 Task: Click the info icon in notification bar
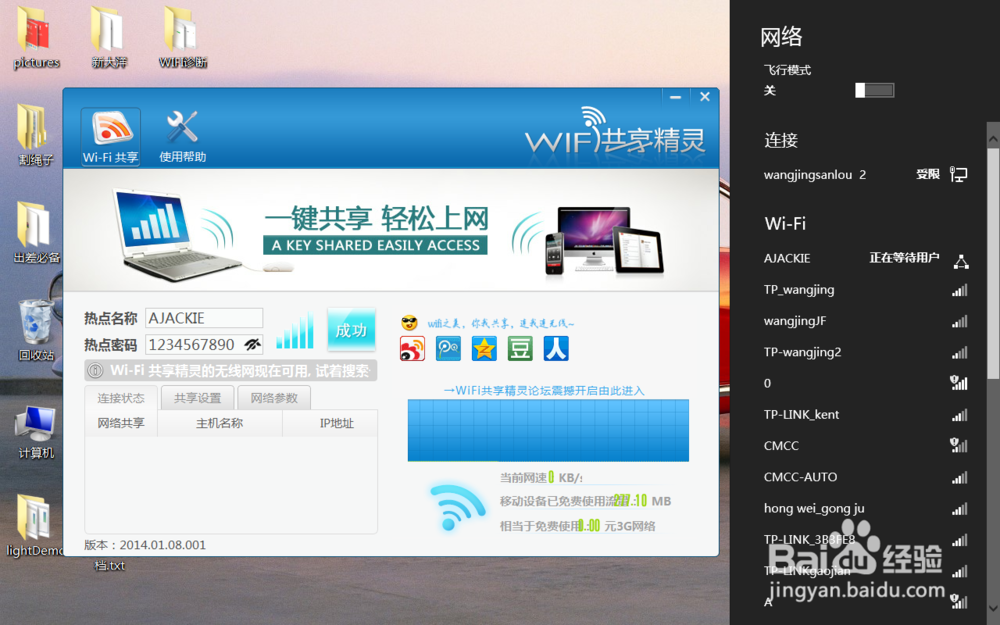(95, 371)
